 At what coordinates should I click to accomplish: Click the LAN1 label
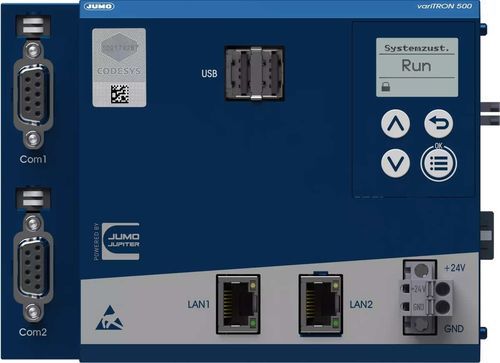[x=198, y=304]
